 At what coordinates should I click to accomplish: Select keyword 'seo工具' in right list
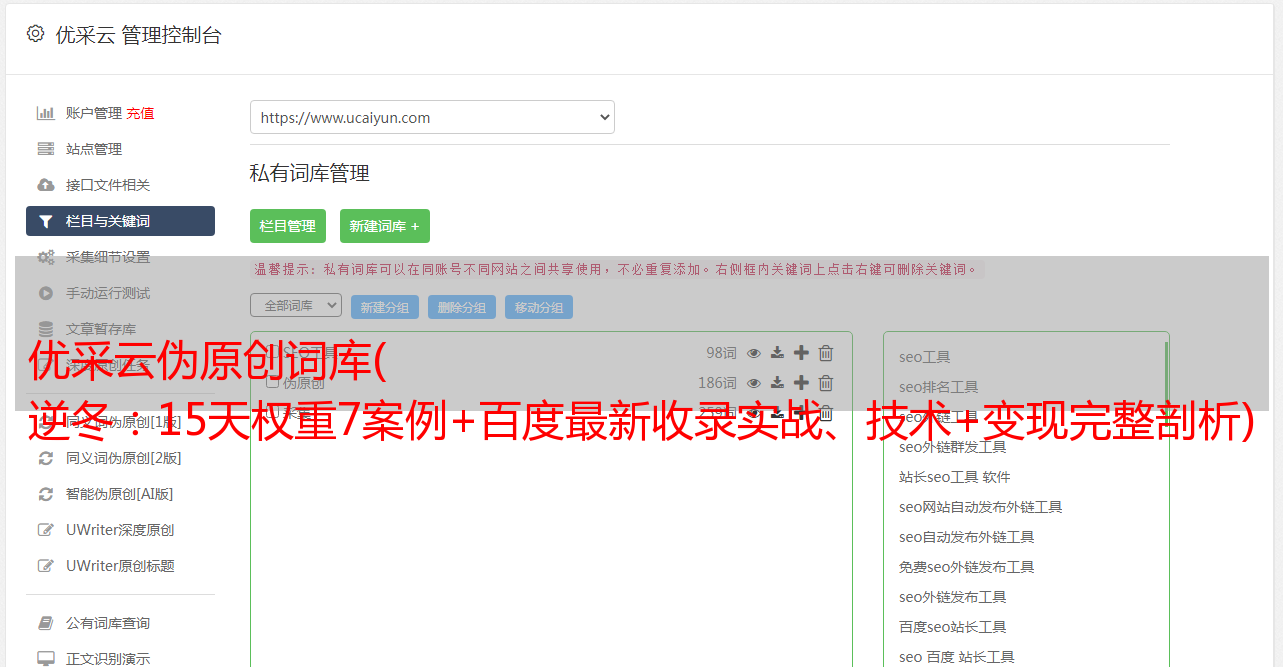tap(924, 357)
